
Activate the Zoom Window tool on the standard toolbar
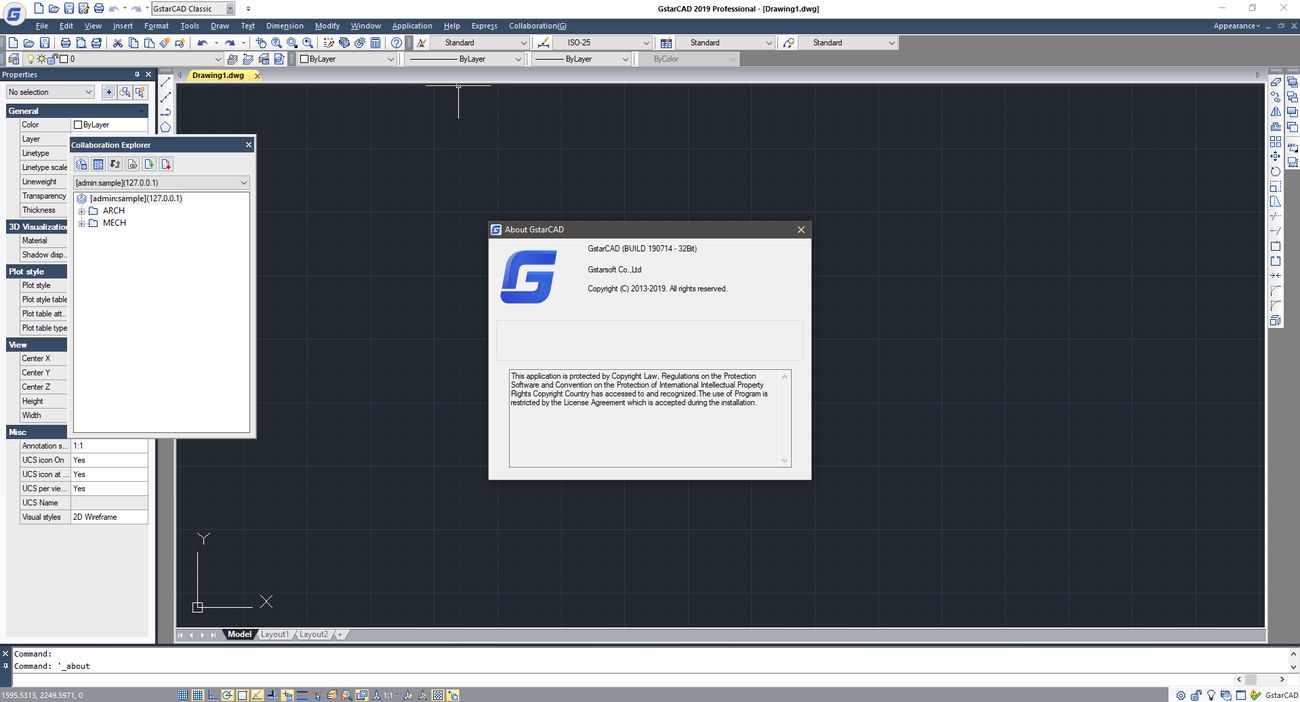click(x=292, y=42)
